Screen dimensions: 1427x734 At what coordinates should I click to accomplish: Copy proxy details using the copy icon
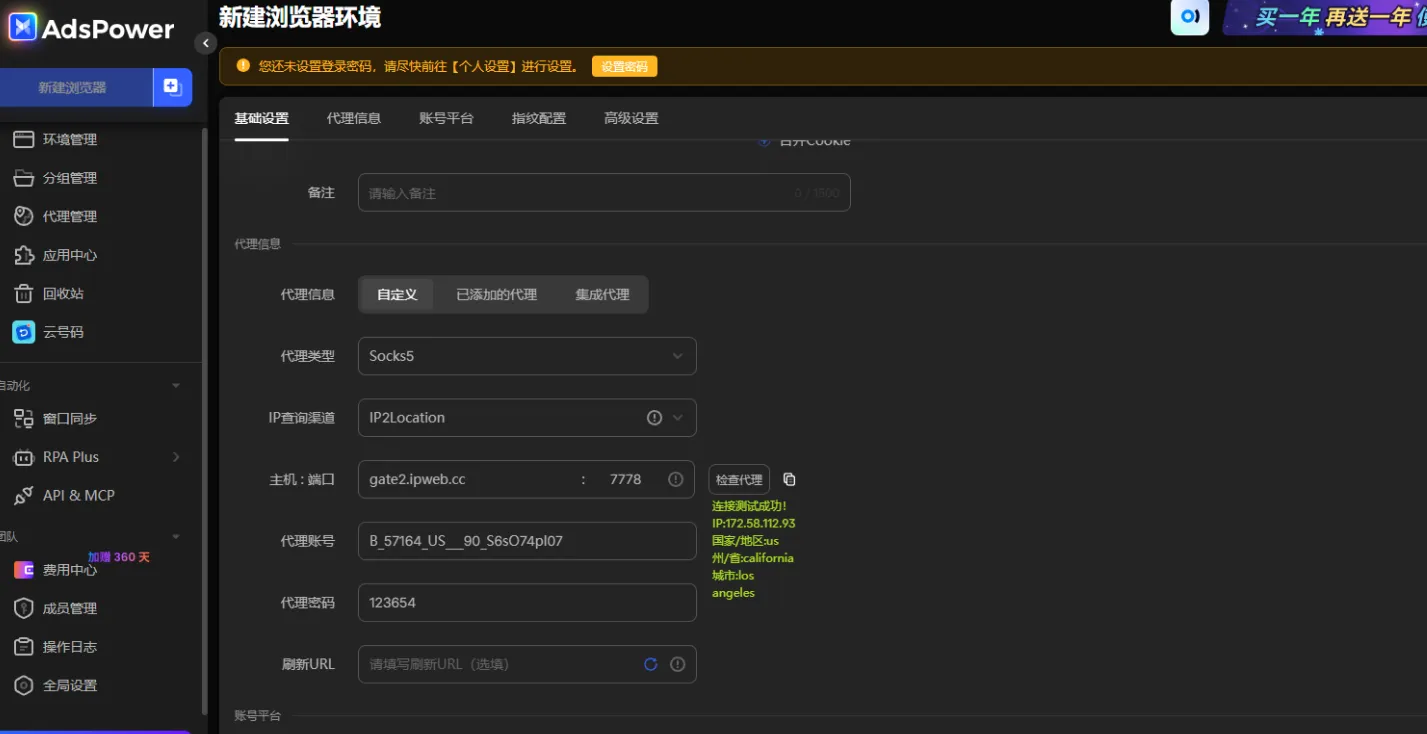click(789, 479)
